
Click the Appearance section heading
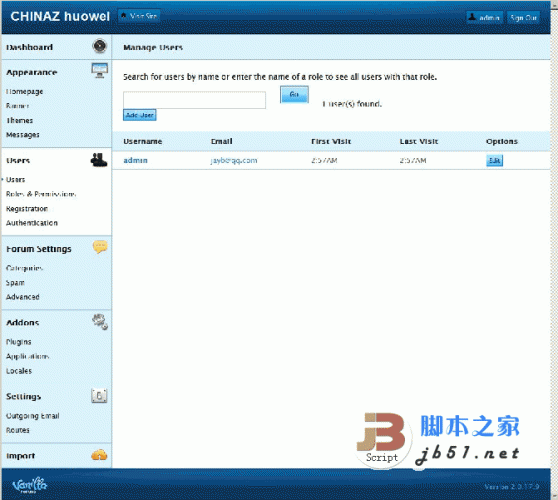click(x=32, y=72)
